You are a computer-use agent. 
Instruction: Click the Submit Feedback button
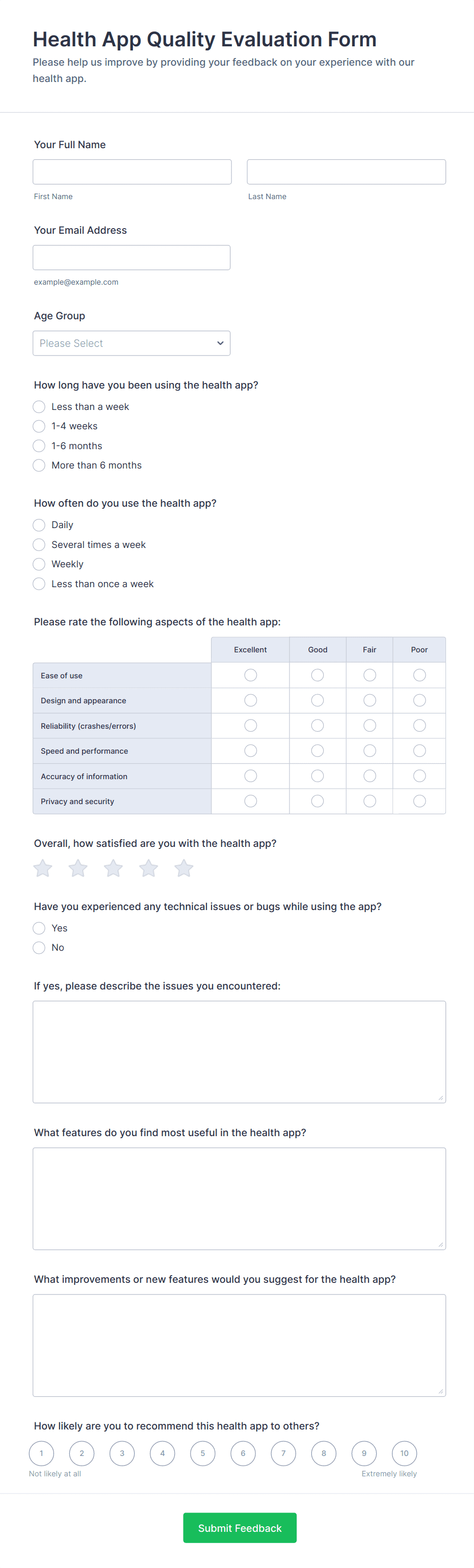tap(240, 1528)
